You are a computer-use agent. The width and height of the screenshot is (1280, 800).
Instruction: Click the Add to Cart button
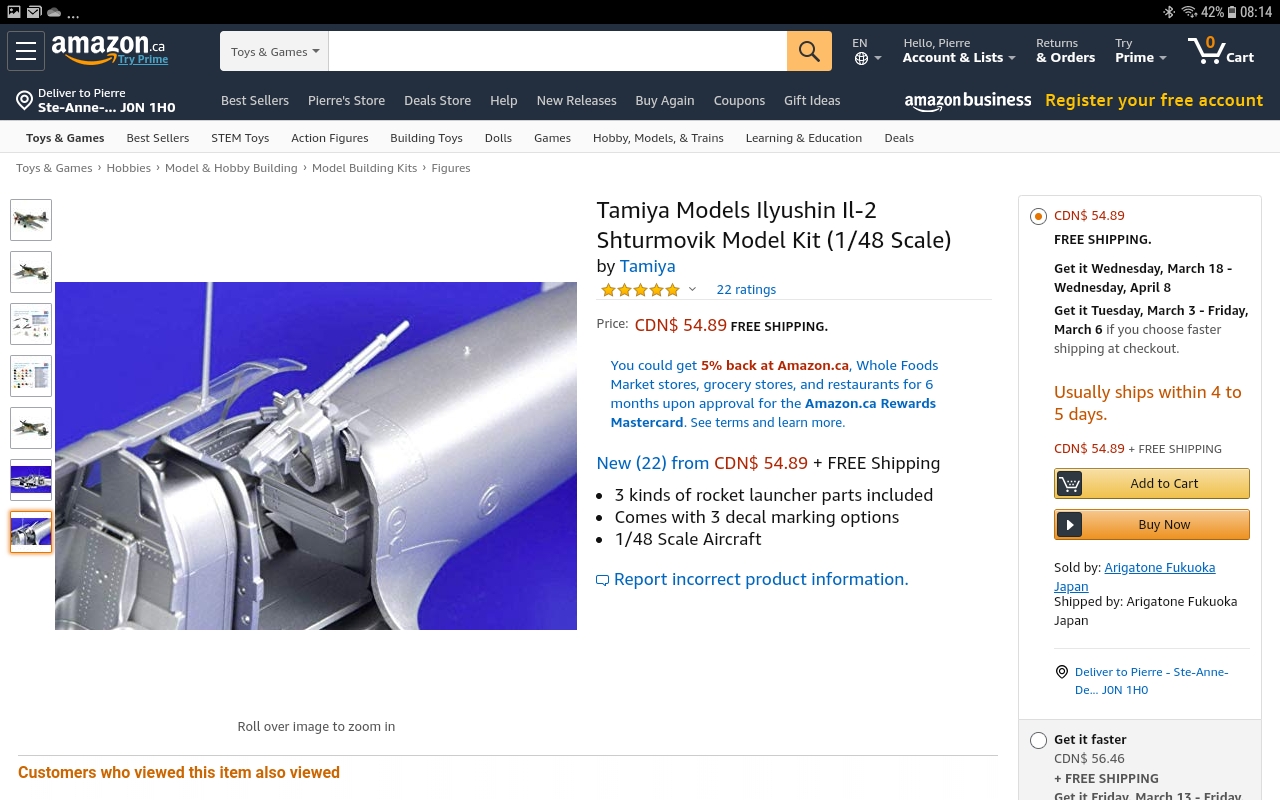click(x=1152, y=483)
